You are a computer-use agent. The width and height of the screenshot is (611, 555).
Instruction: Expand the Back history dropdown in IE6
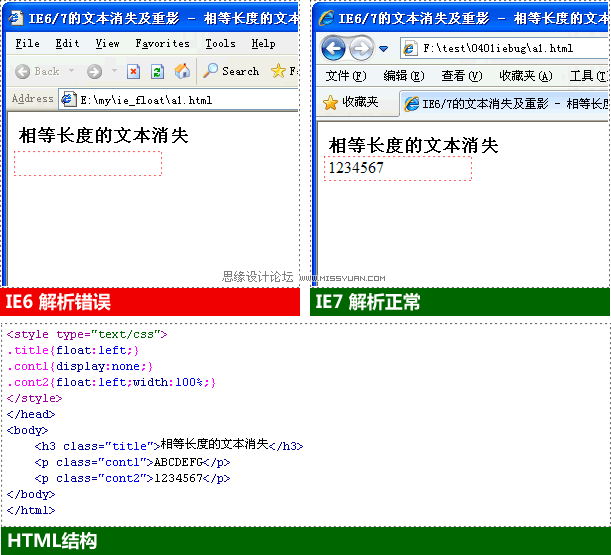pyautogui.click(x=71, y=71)
